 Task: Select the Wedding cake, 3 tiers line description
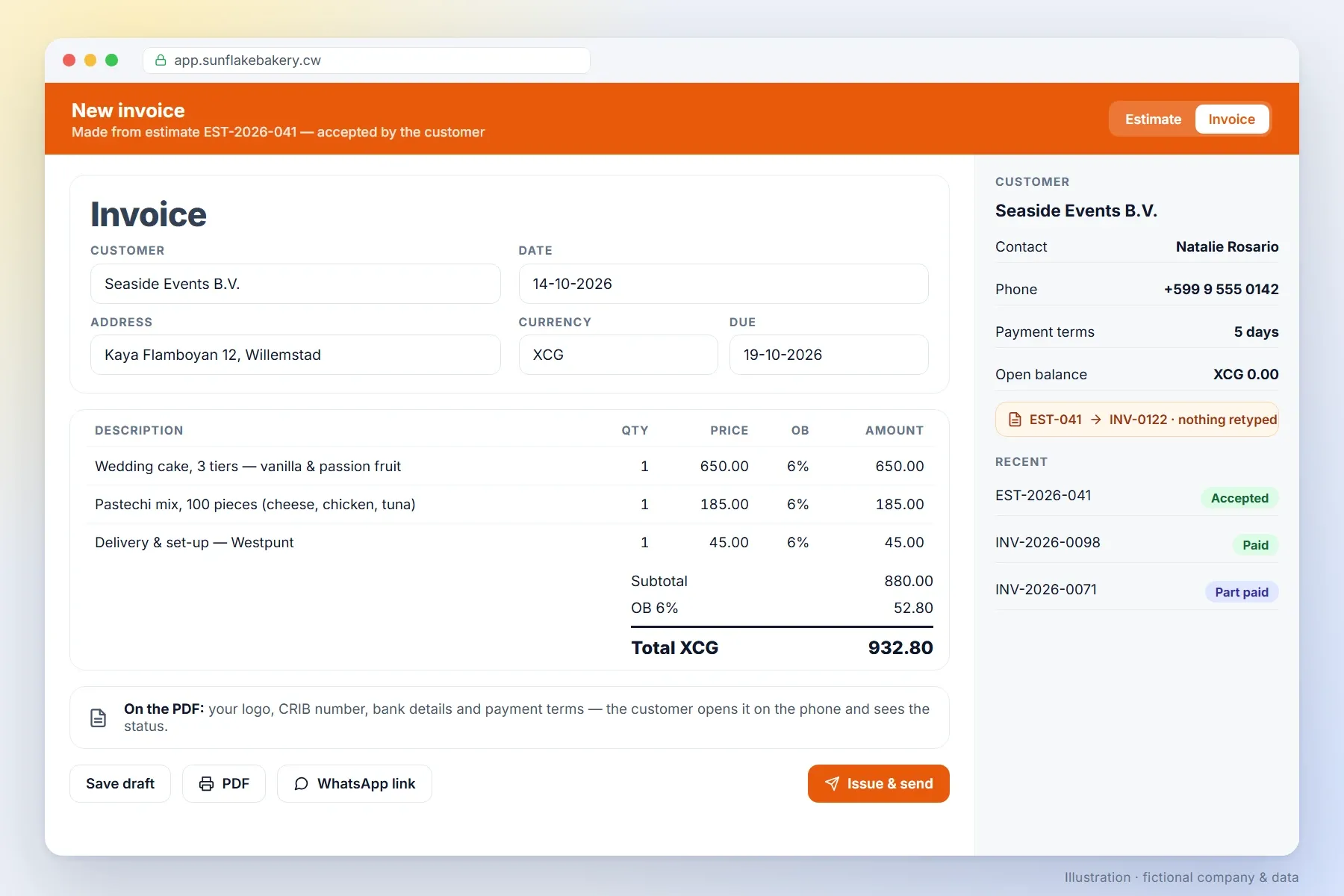point(248,467)
